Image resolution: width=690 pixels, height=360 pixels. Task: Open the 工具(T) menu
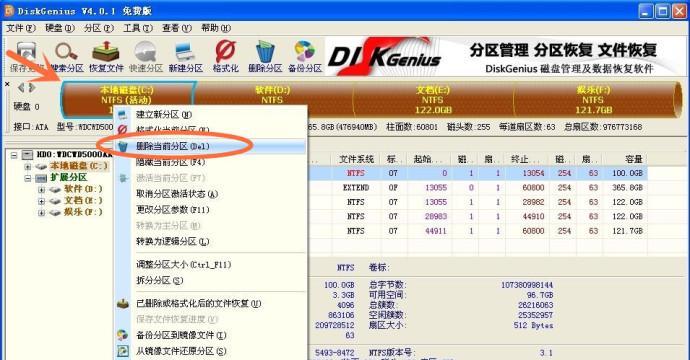(x=138, y=28)
